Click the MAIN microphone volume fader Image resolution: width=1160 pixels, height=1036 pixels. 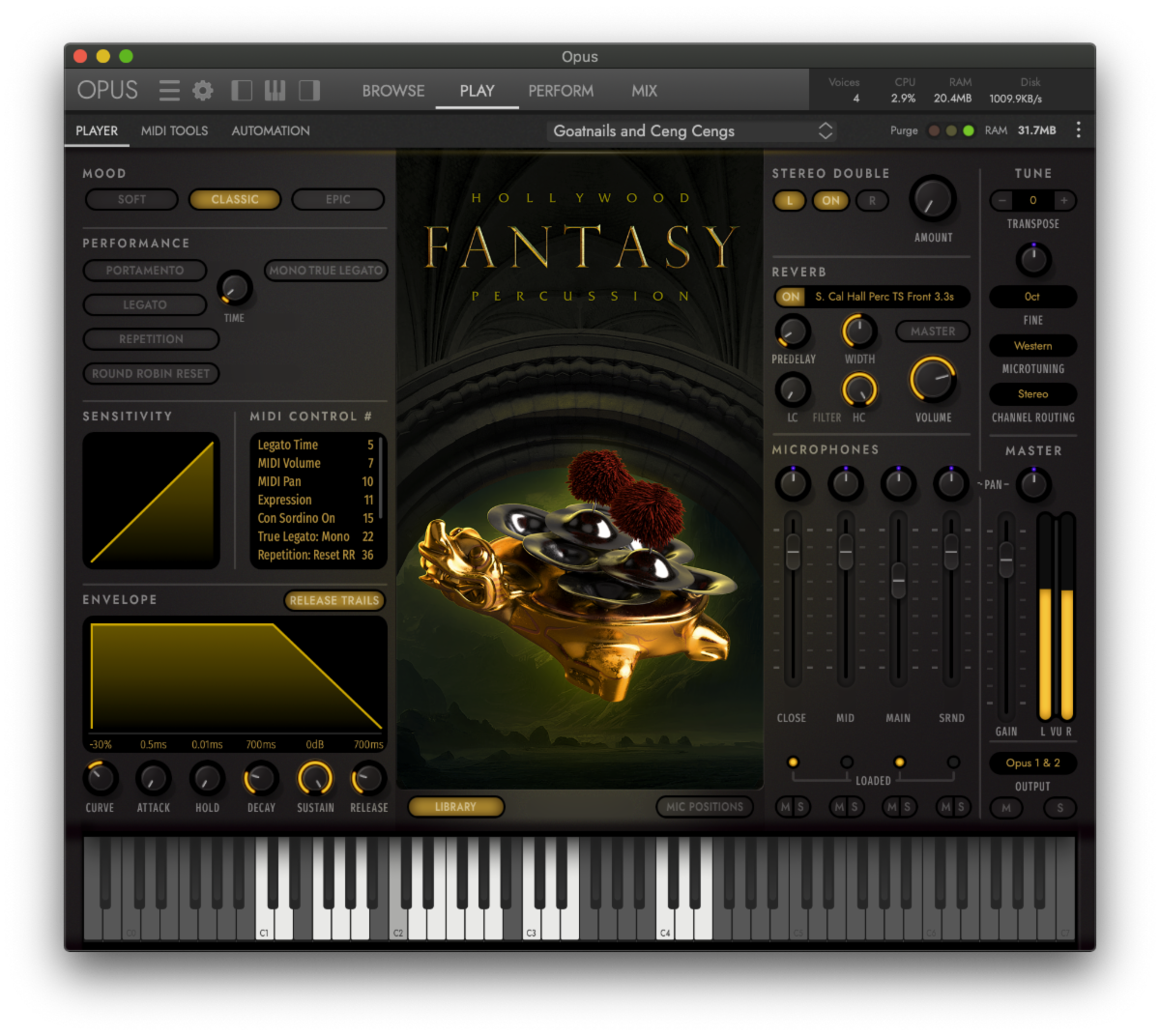pyautogui.click(x=898, y=580)
